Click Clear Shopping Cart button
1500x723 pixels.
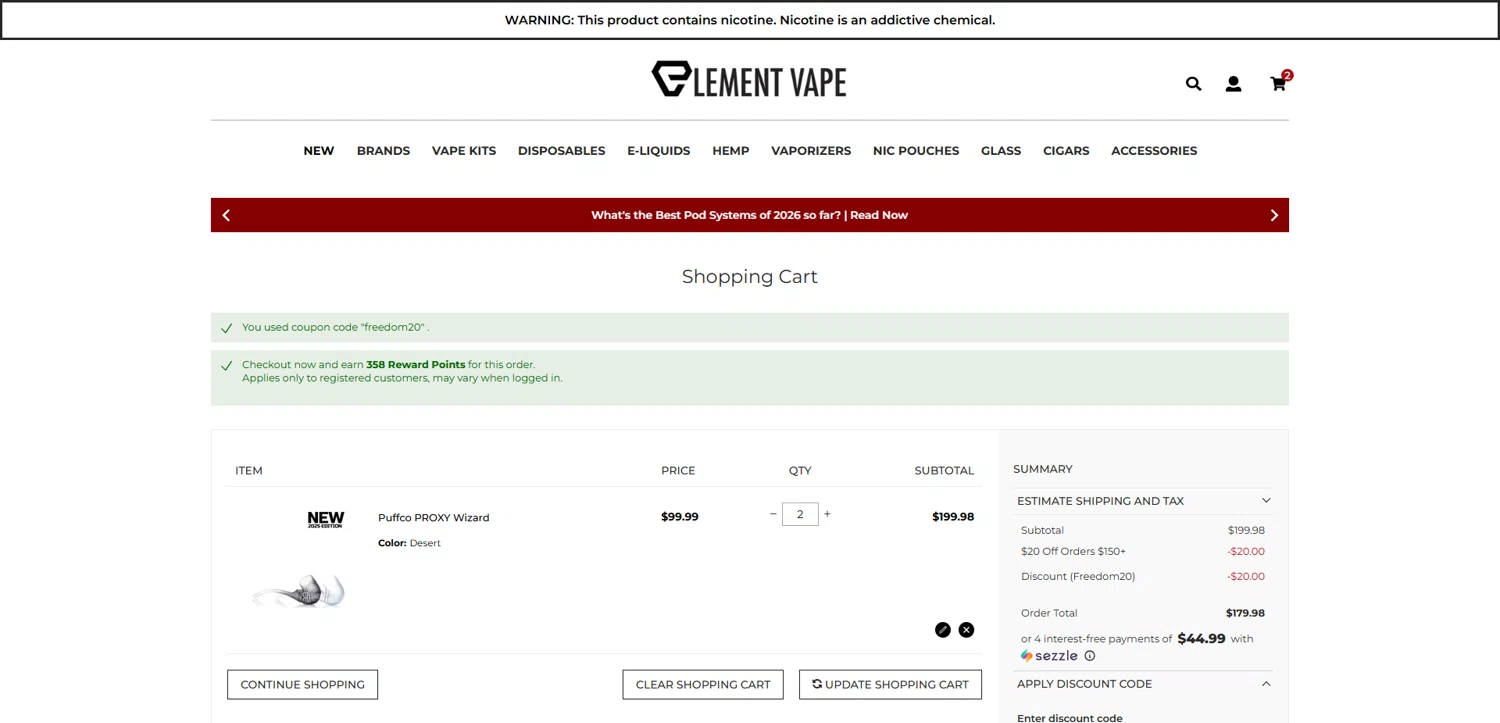point(703,685)
